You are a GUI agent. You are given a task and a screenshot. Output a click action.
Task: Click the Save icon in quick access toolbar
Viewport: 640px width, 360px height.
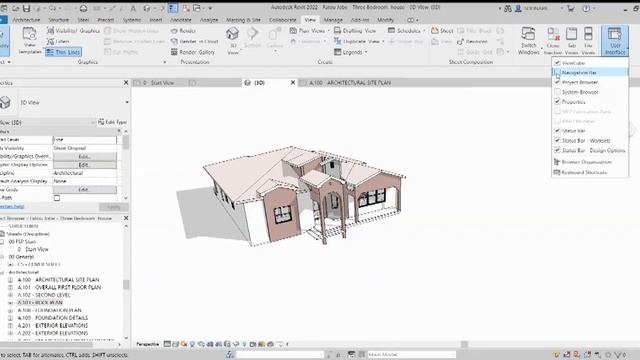(26, 8)
